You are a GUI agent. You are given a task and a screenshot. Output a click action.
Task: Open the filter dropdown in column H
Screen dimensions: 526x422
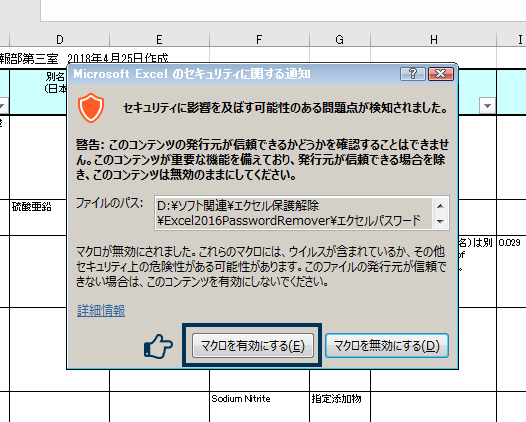(x=487, y=106)
